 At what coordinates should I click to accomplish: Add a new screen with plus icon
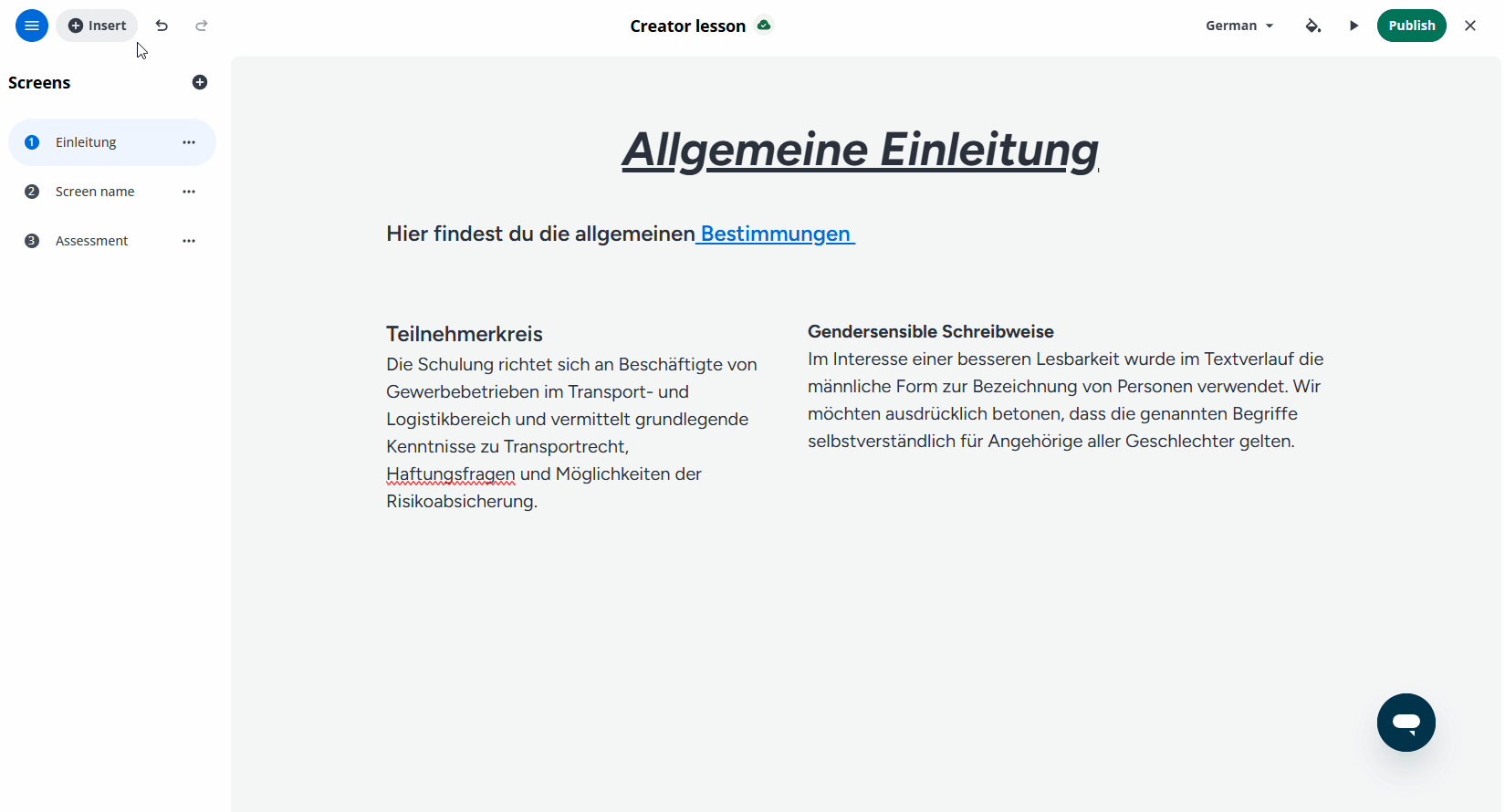(200, 82)
